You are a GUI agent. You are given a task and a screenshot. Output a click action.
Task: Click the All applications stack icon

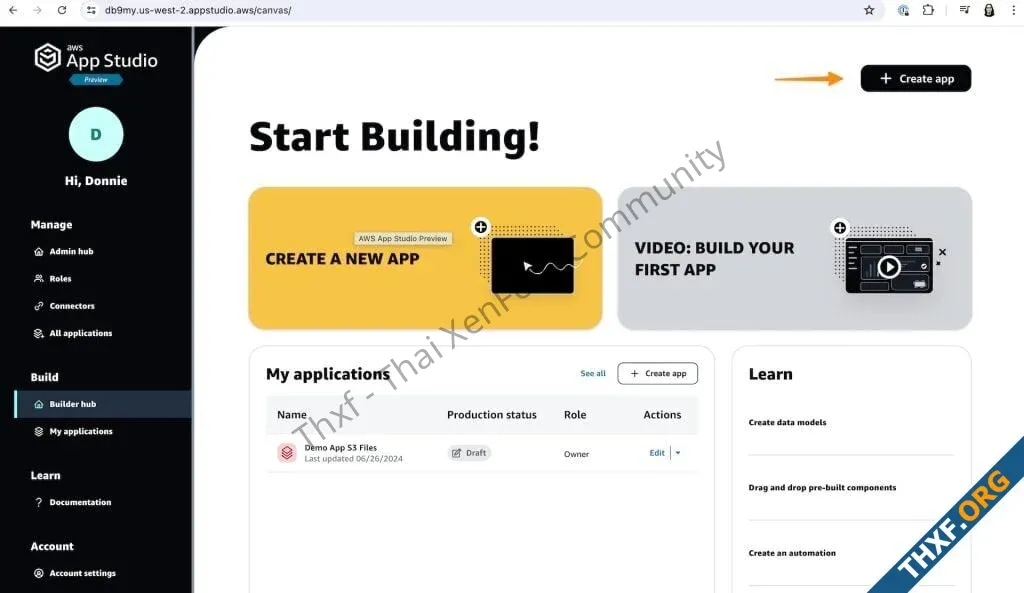click(x=39, y=334)
